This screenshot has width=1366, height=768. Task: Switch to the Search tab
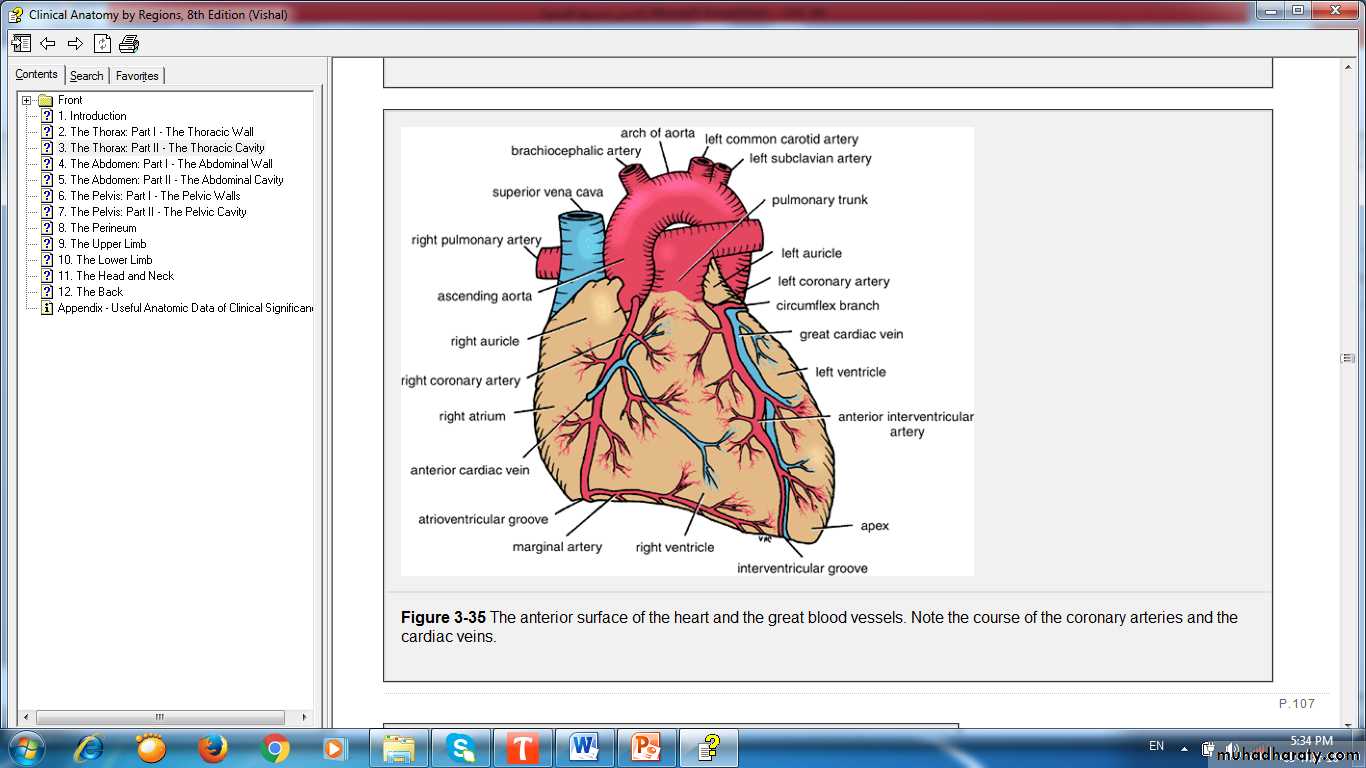[x=86, y=75]
